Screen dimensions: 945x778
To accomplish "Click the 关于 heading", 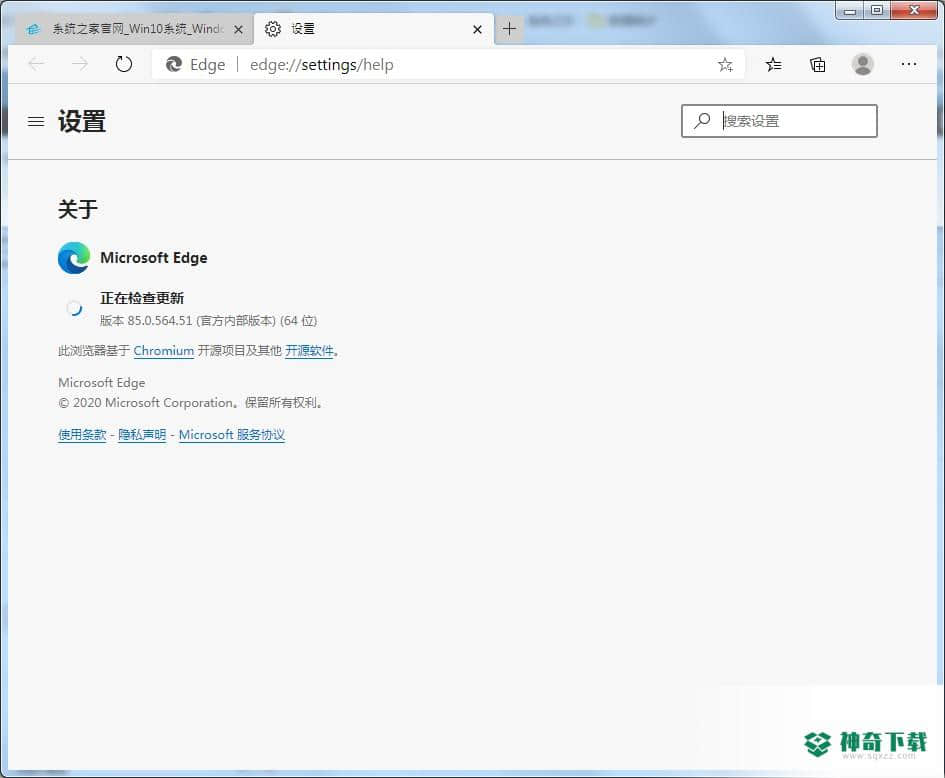I will coord(78,209).
